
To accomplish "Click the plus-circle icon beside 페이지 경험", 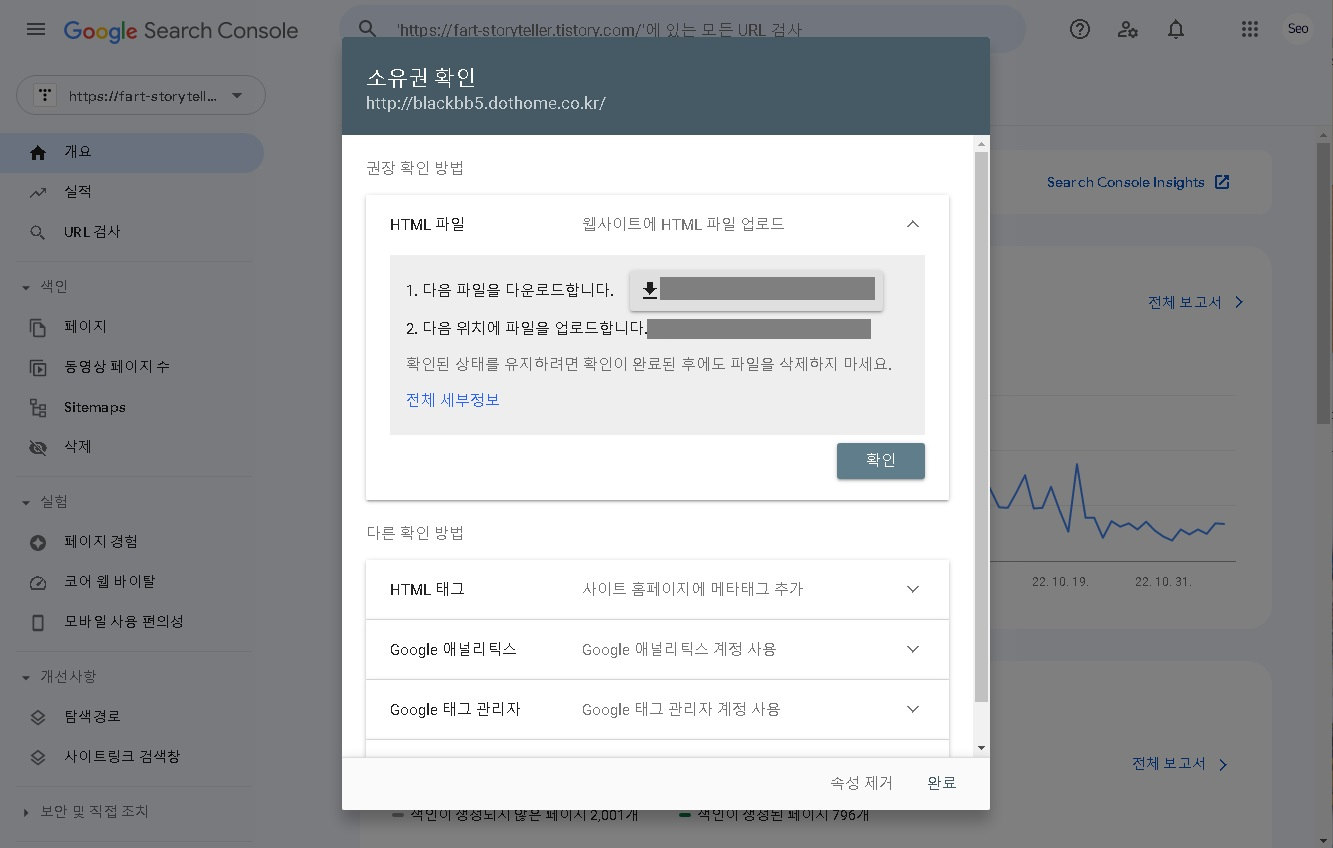I will point(38,542).
